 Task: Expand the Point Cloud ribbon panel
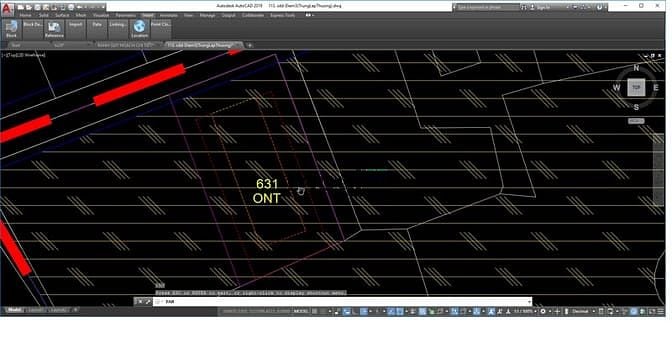pyautogui.click(x=161, y=29)
